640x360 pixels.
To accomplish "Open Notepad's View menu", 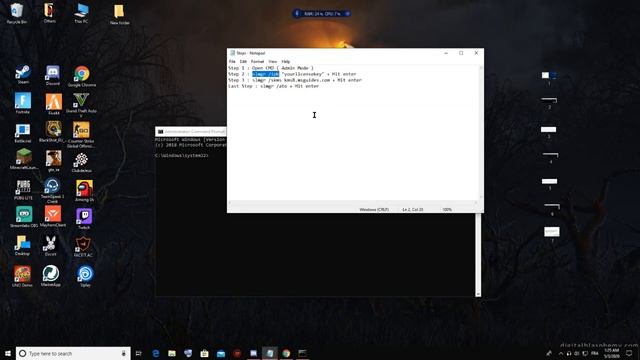I will tap(273, 61).
